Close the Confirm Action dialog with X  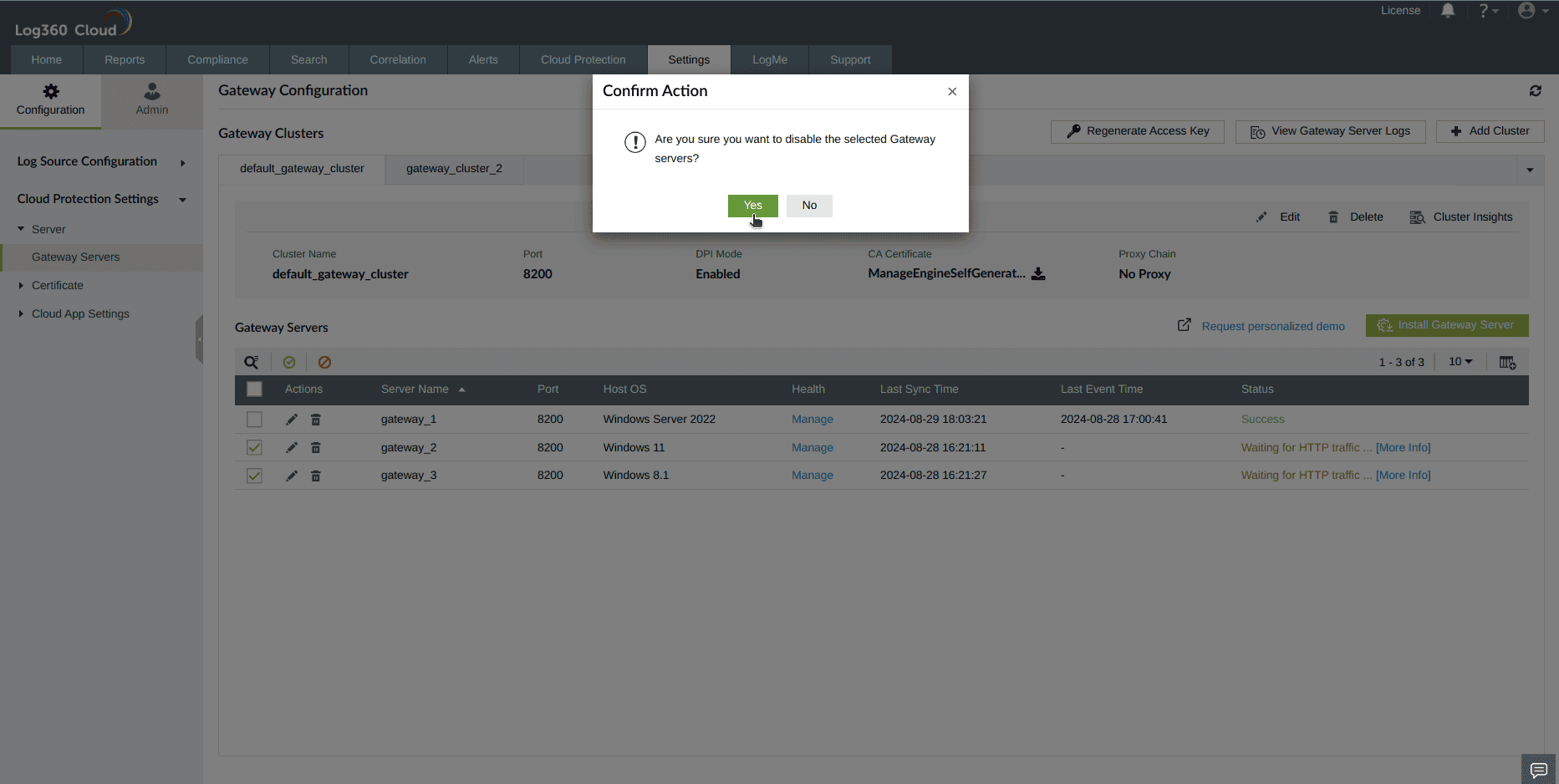952,92
